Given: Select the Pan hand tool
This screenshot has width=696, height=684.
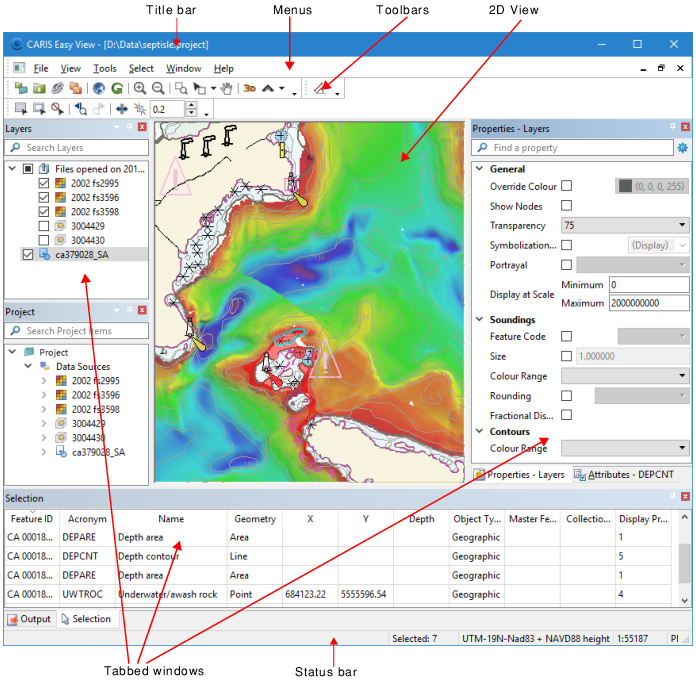Looking at the screenshot, I should 227,89.
